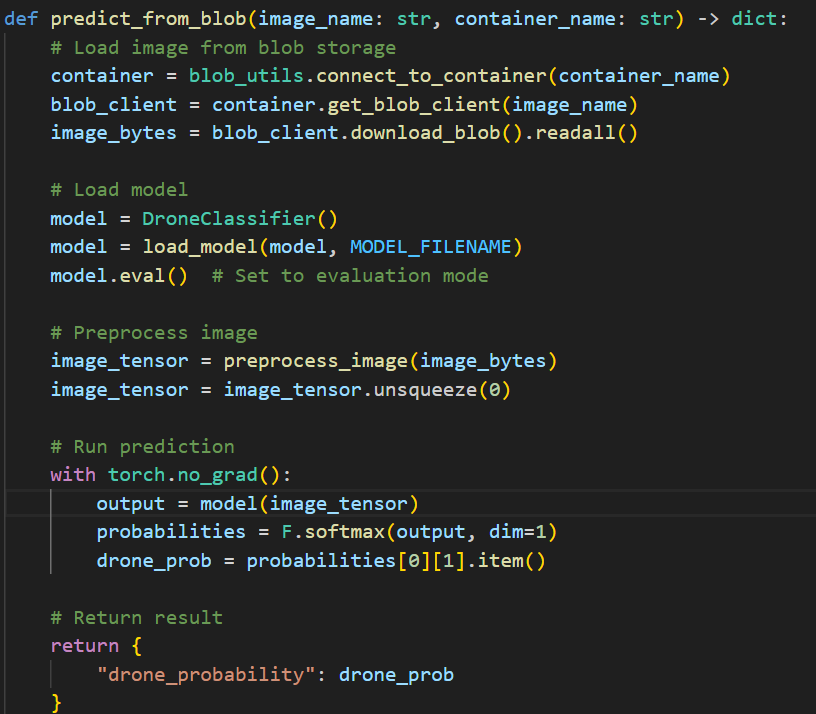Click the 'preprocess_image' function call

point(316,361)
